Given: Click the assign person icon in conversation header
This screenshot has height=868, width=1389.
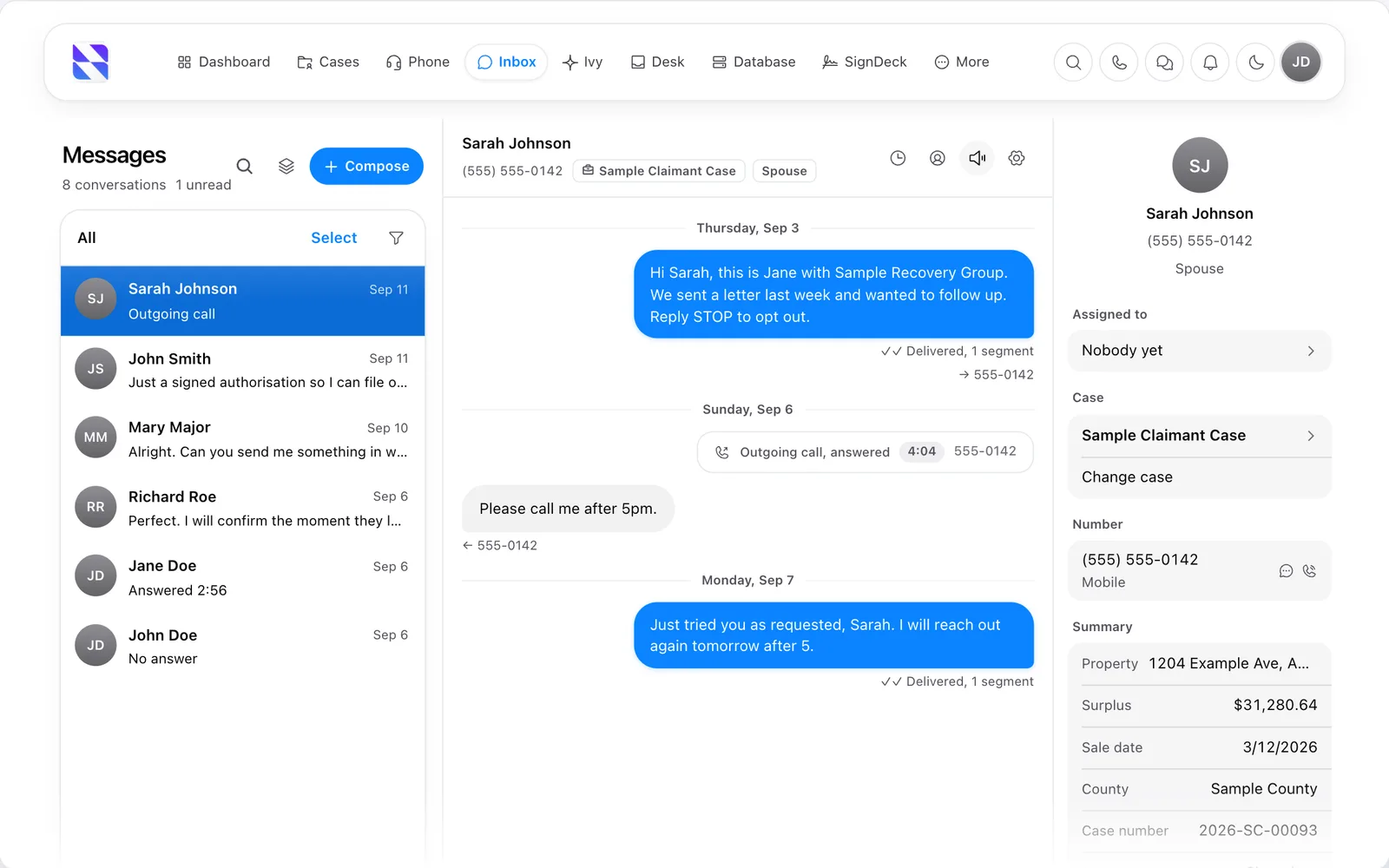Looking at the screenshot, I should [938, 158].
